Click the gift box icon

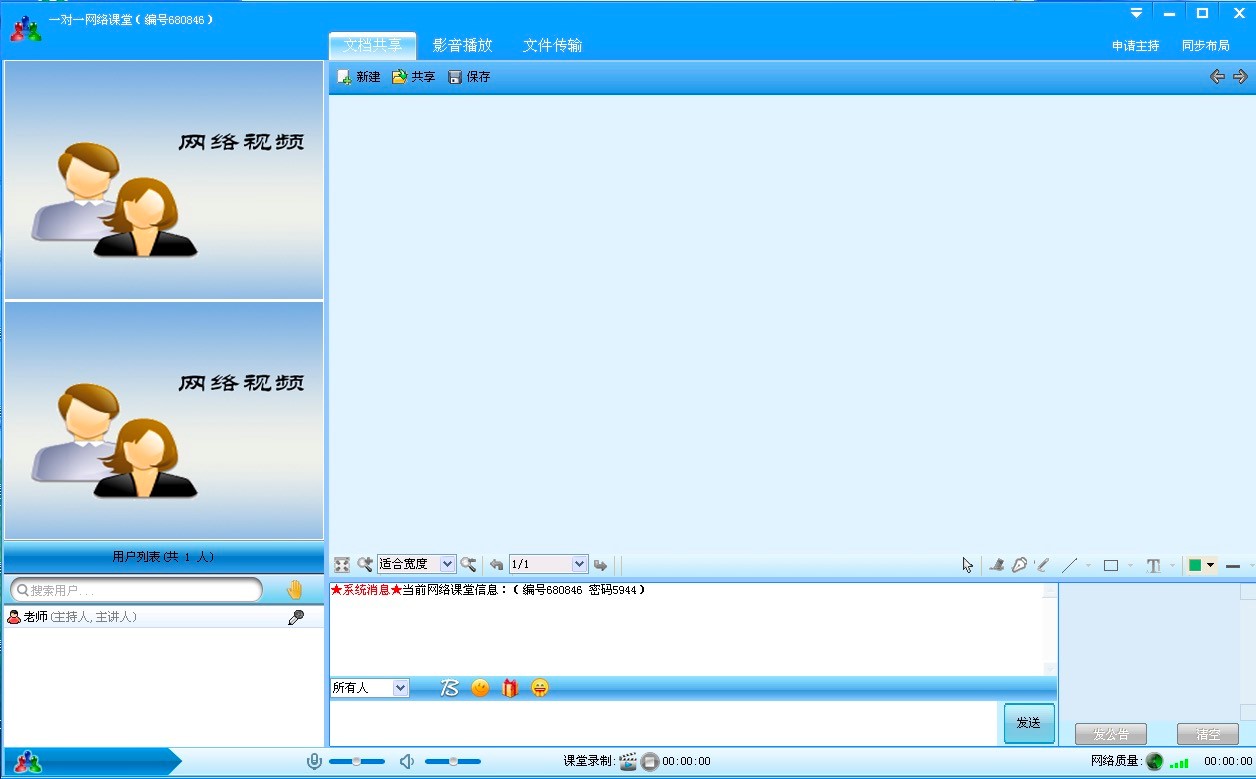(510, 688)
